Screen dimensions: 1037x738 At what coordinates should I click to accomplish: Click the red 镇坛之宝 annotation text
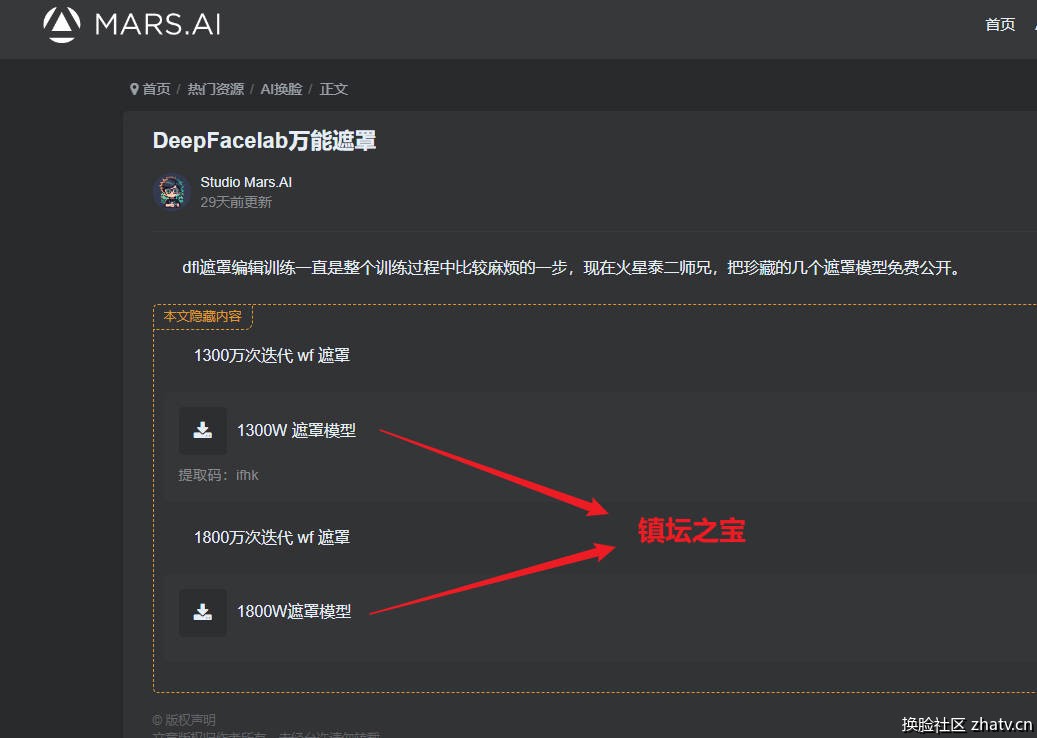click(692, 531)
